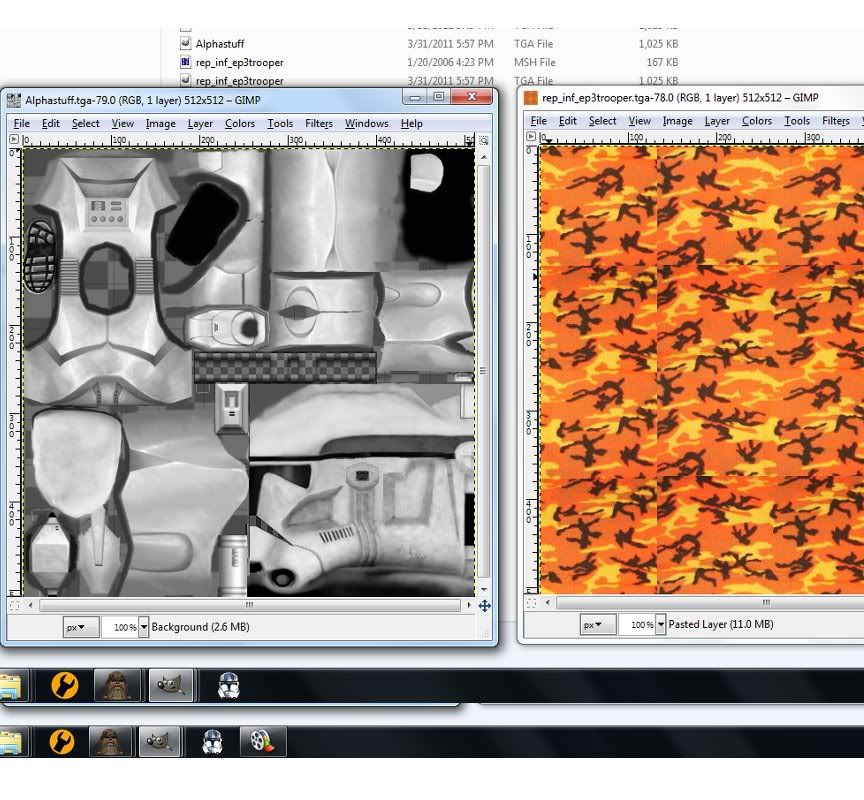The image size is (864, 800).
Task: Open the Colors menu in the Alphastuff window
Action: [240, 123]
